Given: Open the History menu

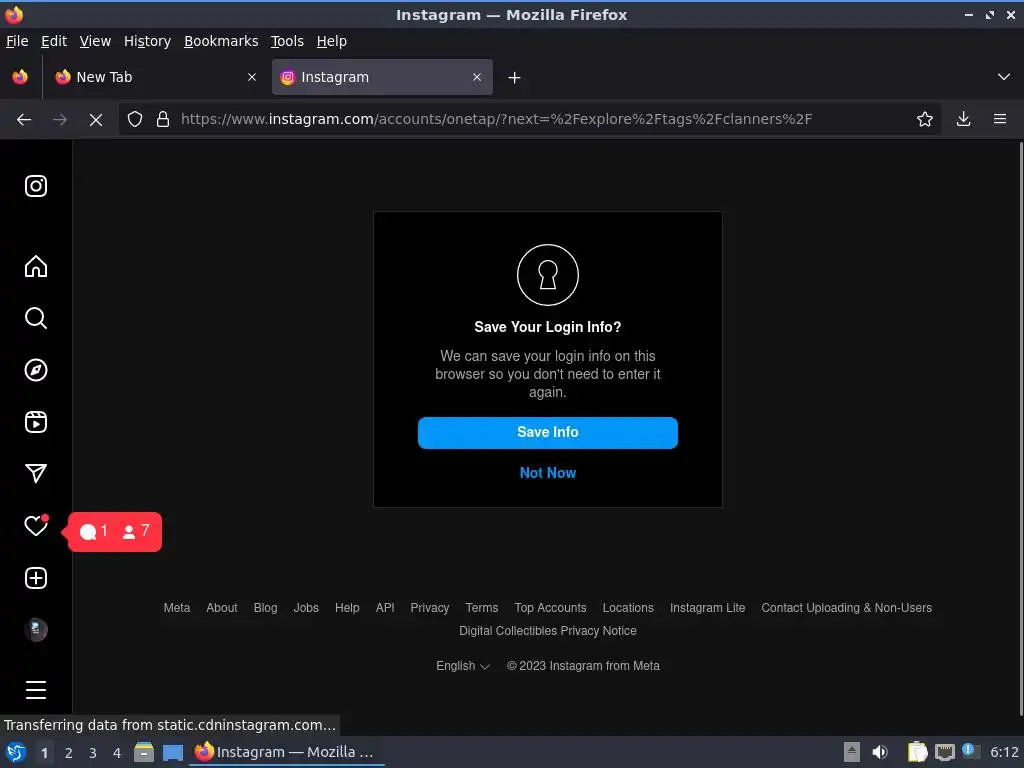Looking at the screenshot, I should click(x=148, y=41).
